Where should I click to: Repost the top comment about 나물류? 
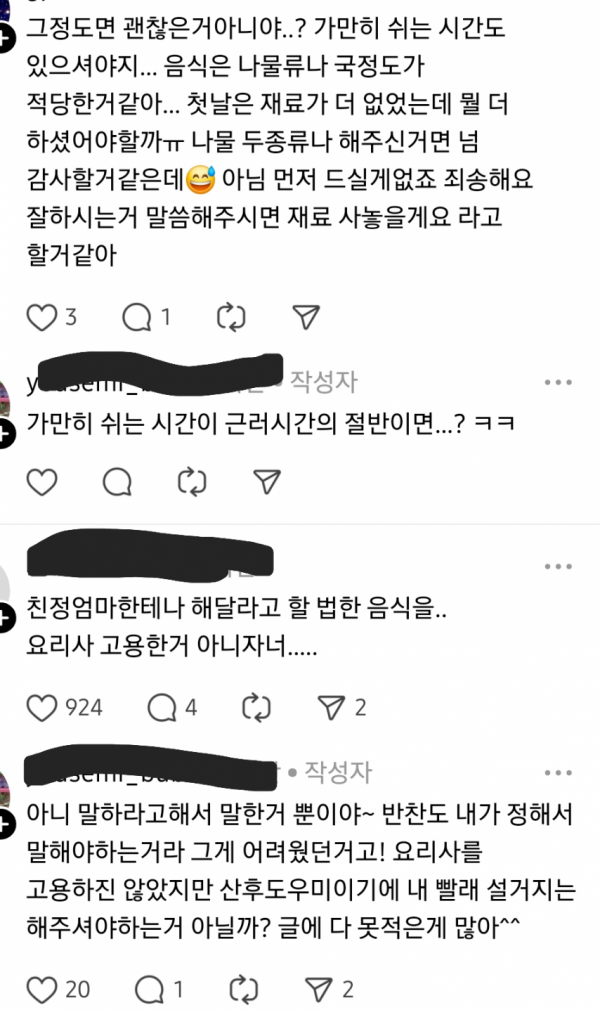pyautogui.click(x=231, y=317)
